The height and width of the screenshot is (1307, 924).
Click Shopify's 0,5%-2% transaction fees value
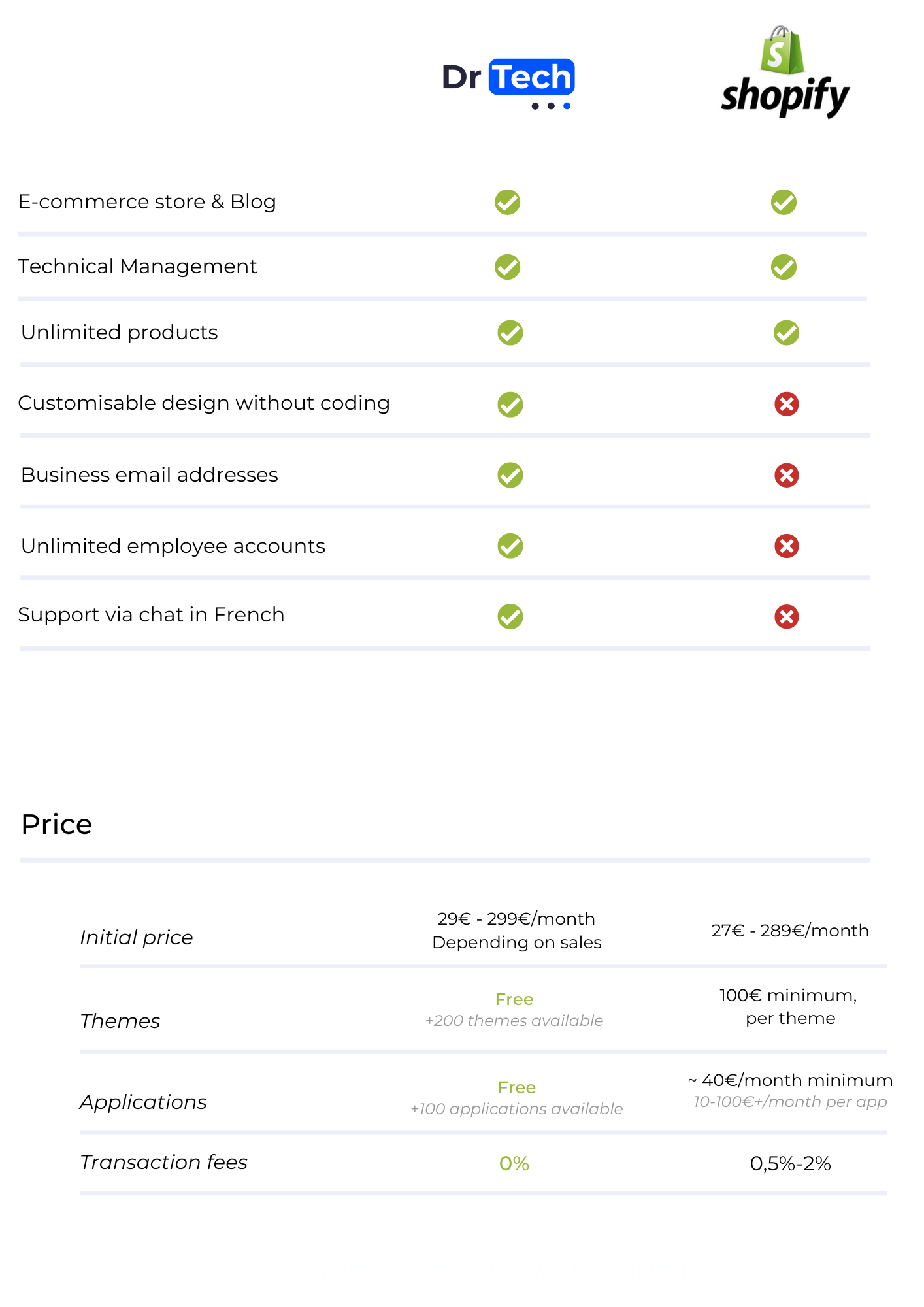[x=791, y=1164]
